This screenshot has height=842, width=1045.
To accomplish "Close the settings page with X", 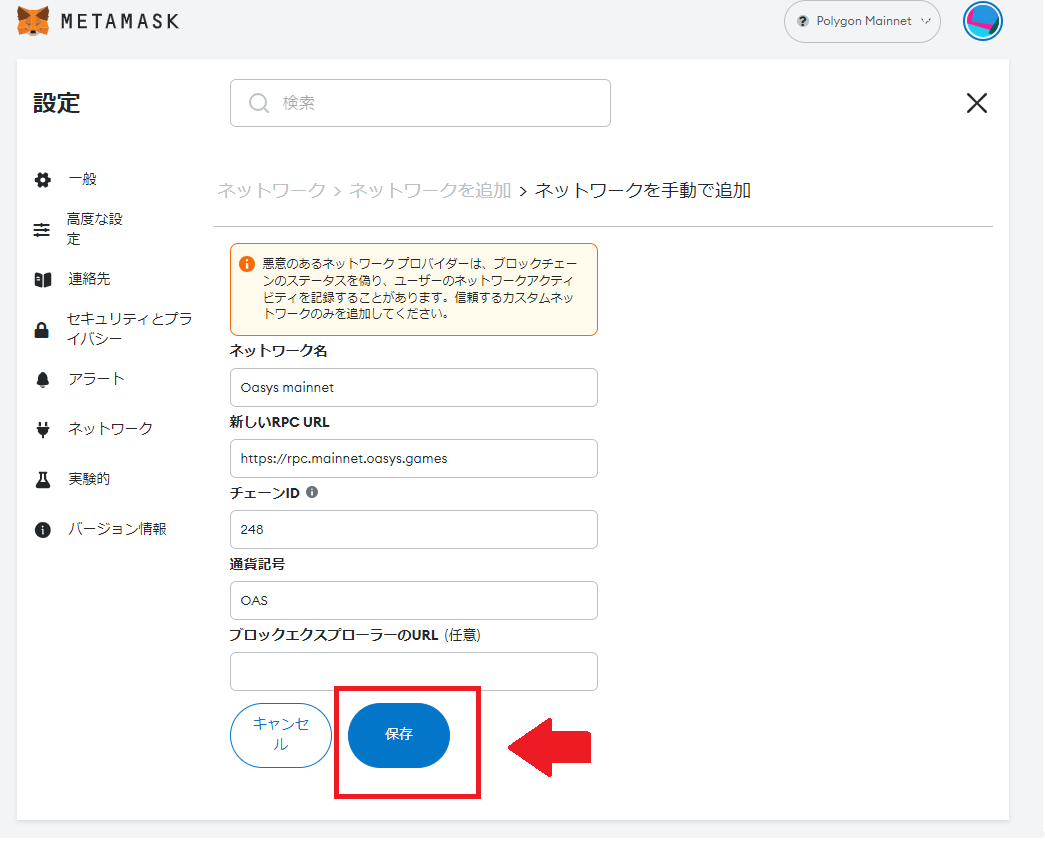I will (976, 103).
